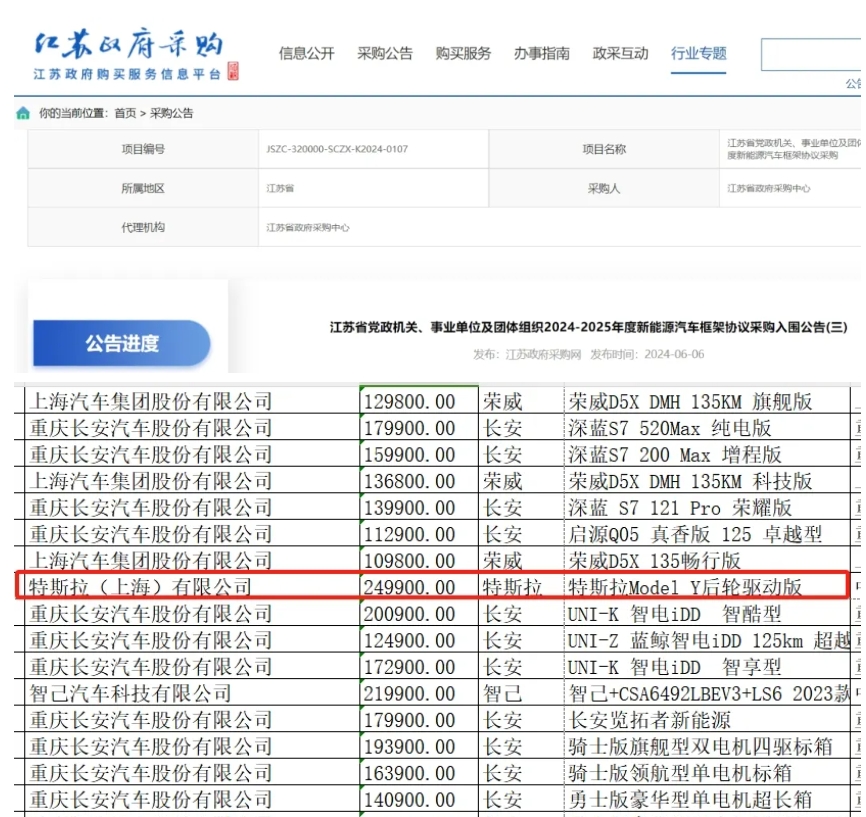Select cell 长安览拓者新能源

click(x=707, y=720)
